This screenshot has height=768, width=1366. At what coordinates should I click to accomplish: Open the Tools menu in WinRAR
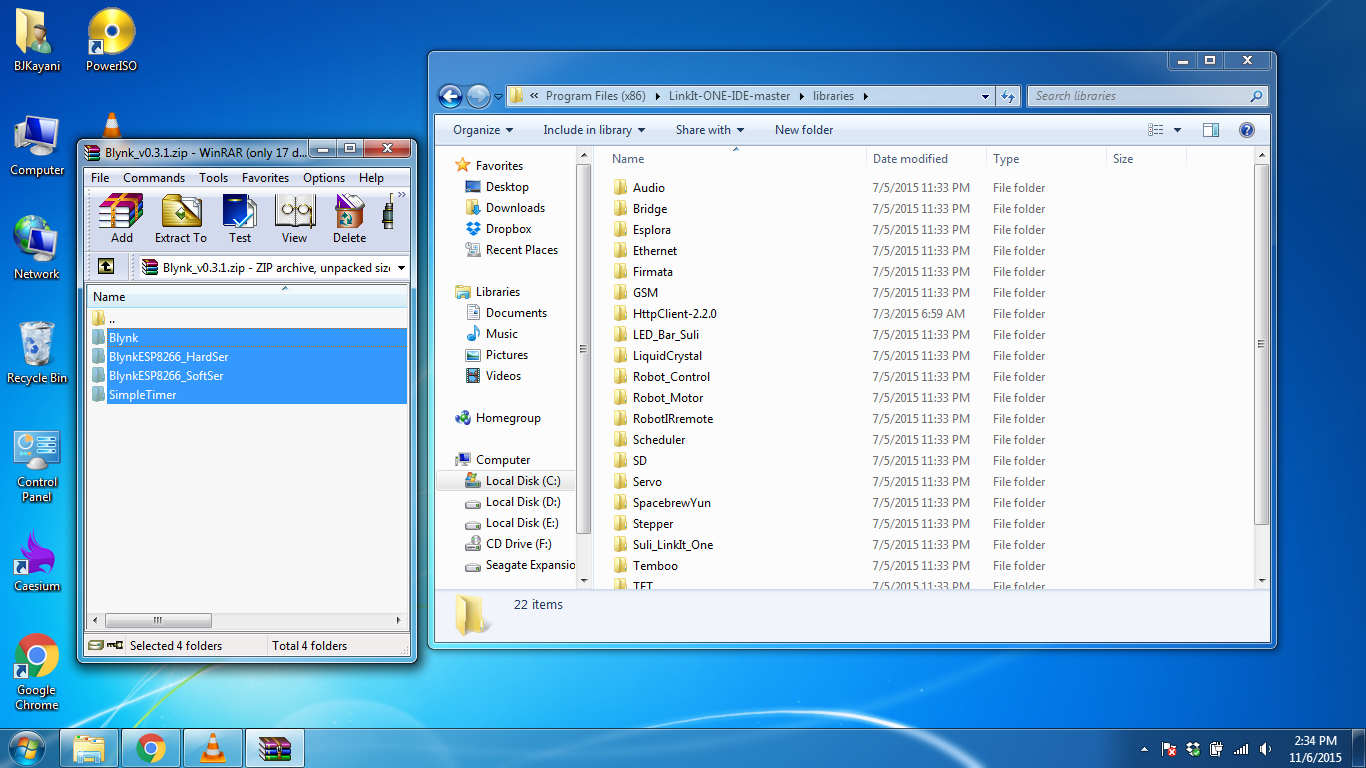[x=213, y=178]
